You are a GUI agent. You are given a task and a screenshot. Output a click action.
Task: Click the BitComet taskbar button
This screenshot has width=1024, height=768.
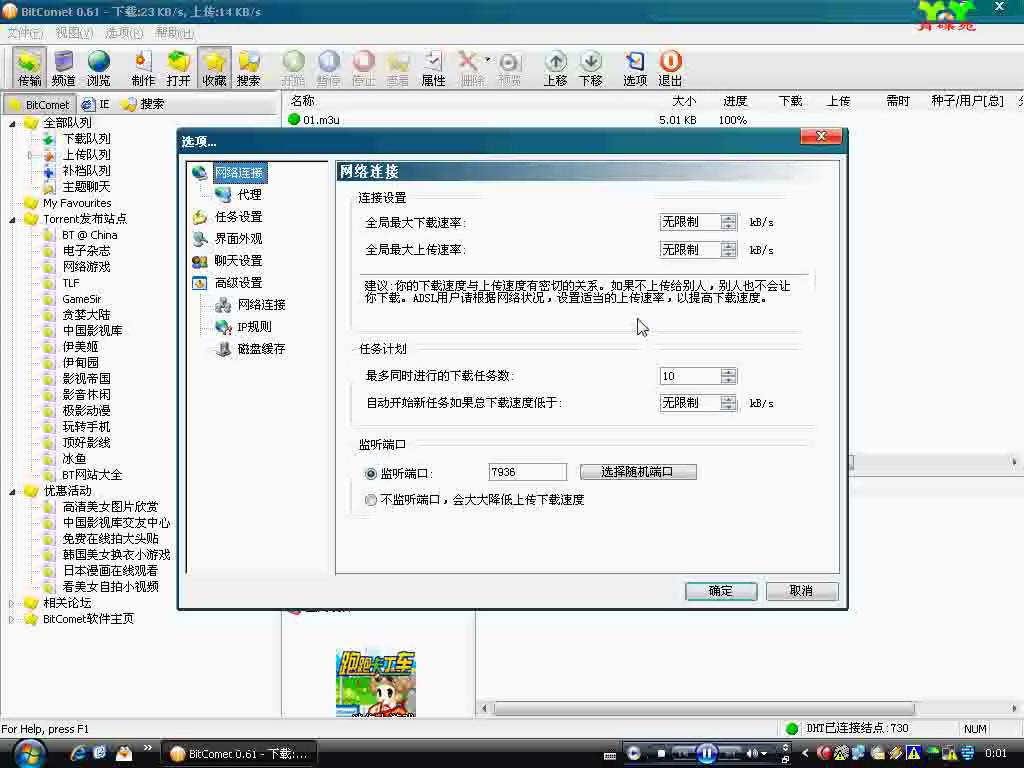click(x=240, y=754)
